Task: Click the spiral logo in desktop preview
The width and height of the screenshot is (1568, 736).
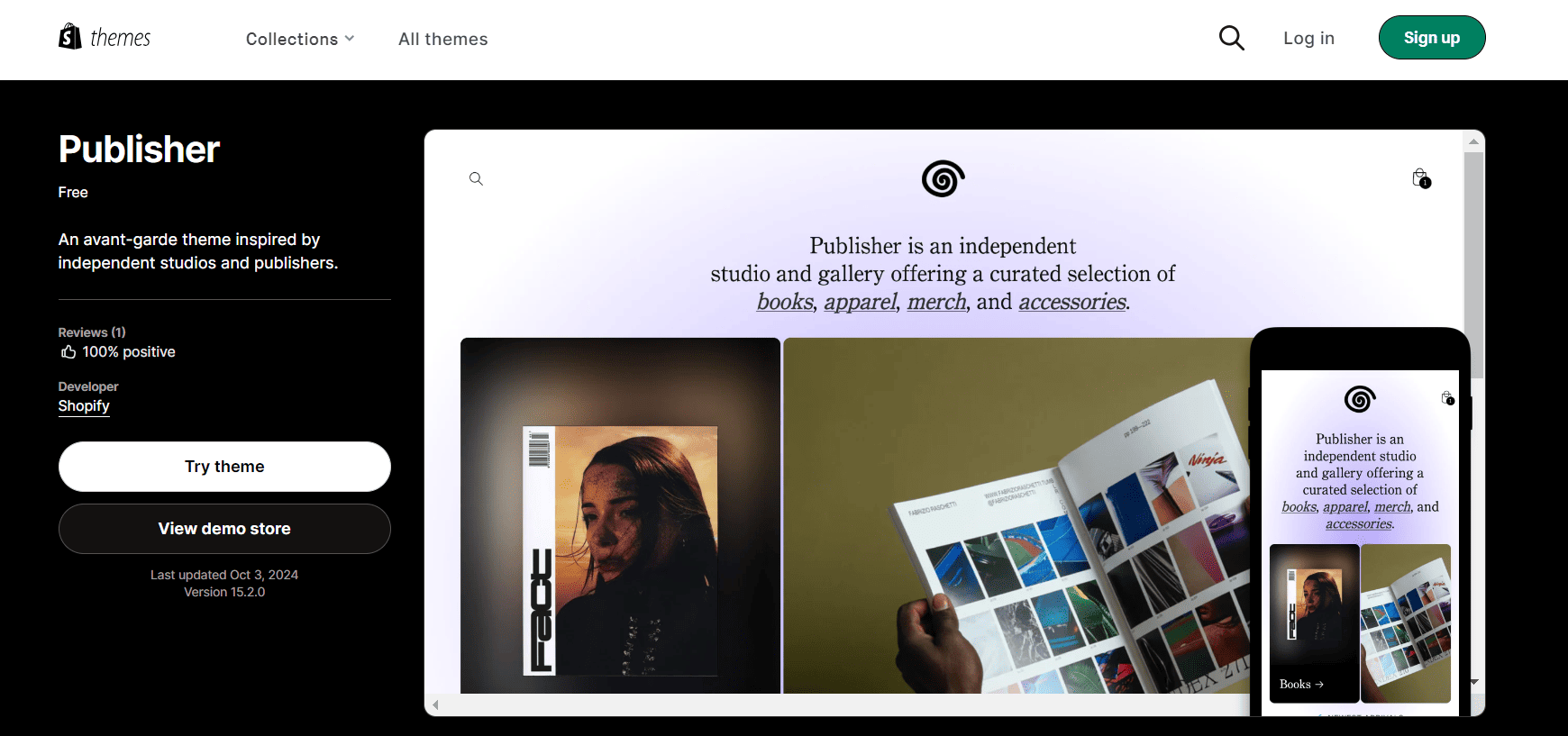Action: point(943,178)
